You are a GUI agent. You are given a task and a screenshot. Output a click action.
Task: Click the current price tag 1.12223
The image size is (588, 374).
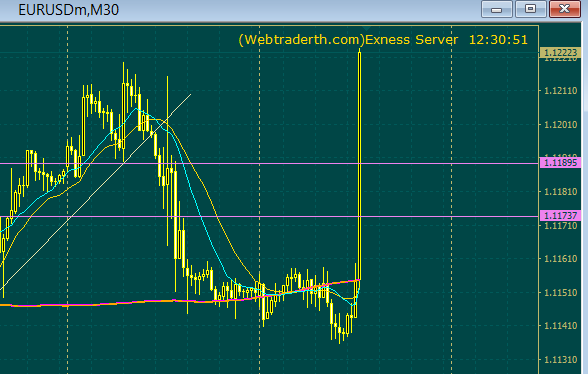[x=560, y=53]
